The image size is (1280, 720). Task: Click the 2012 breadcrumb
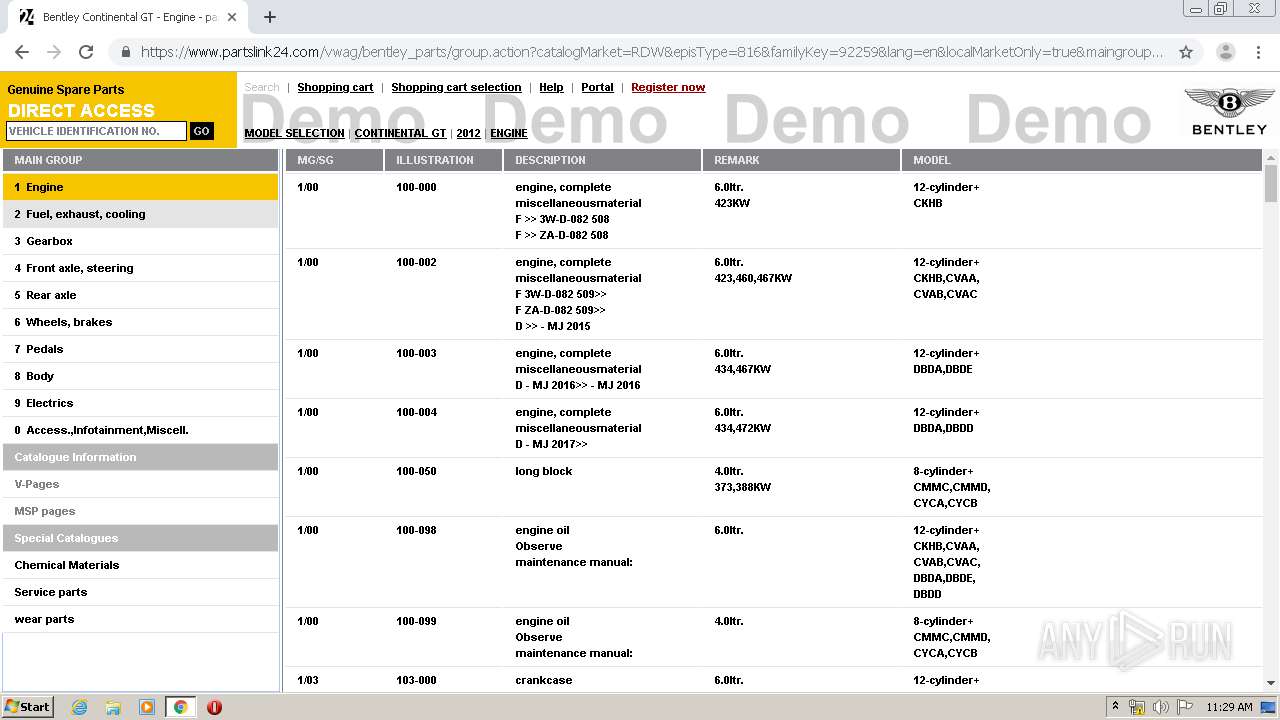pyautogui.click(x=468, y=133)
